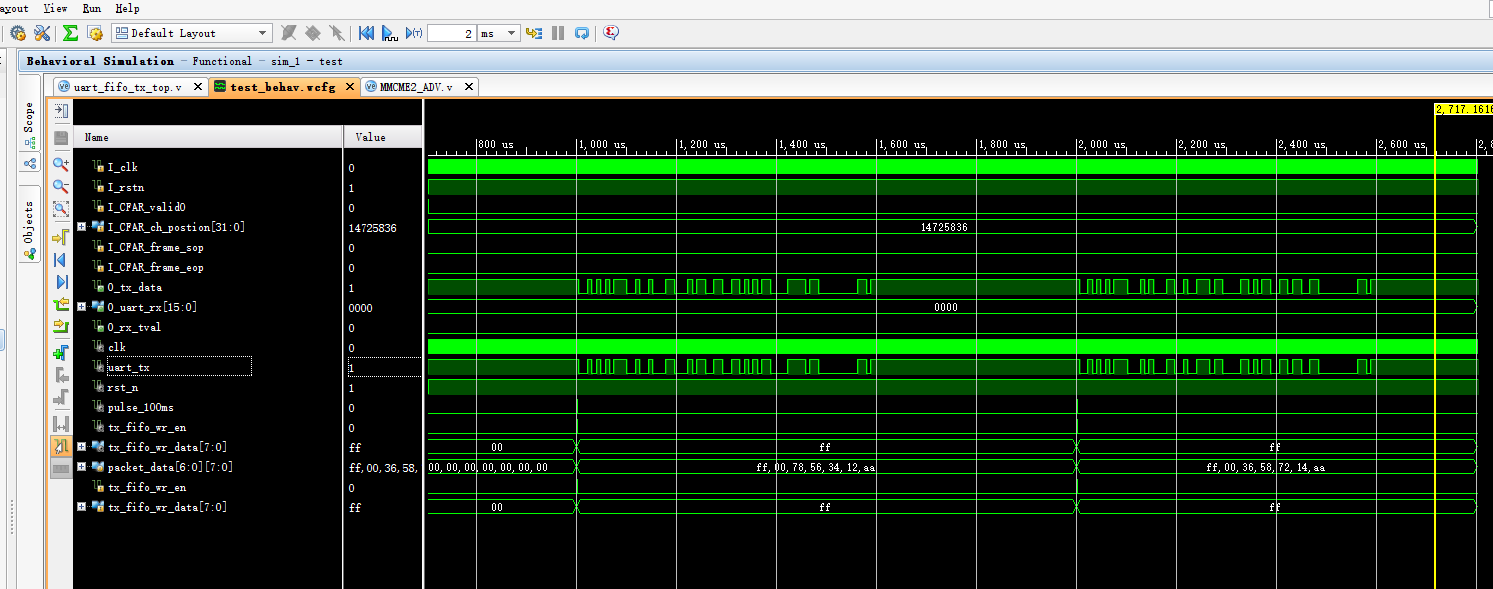Click the Save waveform configuration icon
This screenshot has height=589, width=1493.
61,137
